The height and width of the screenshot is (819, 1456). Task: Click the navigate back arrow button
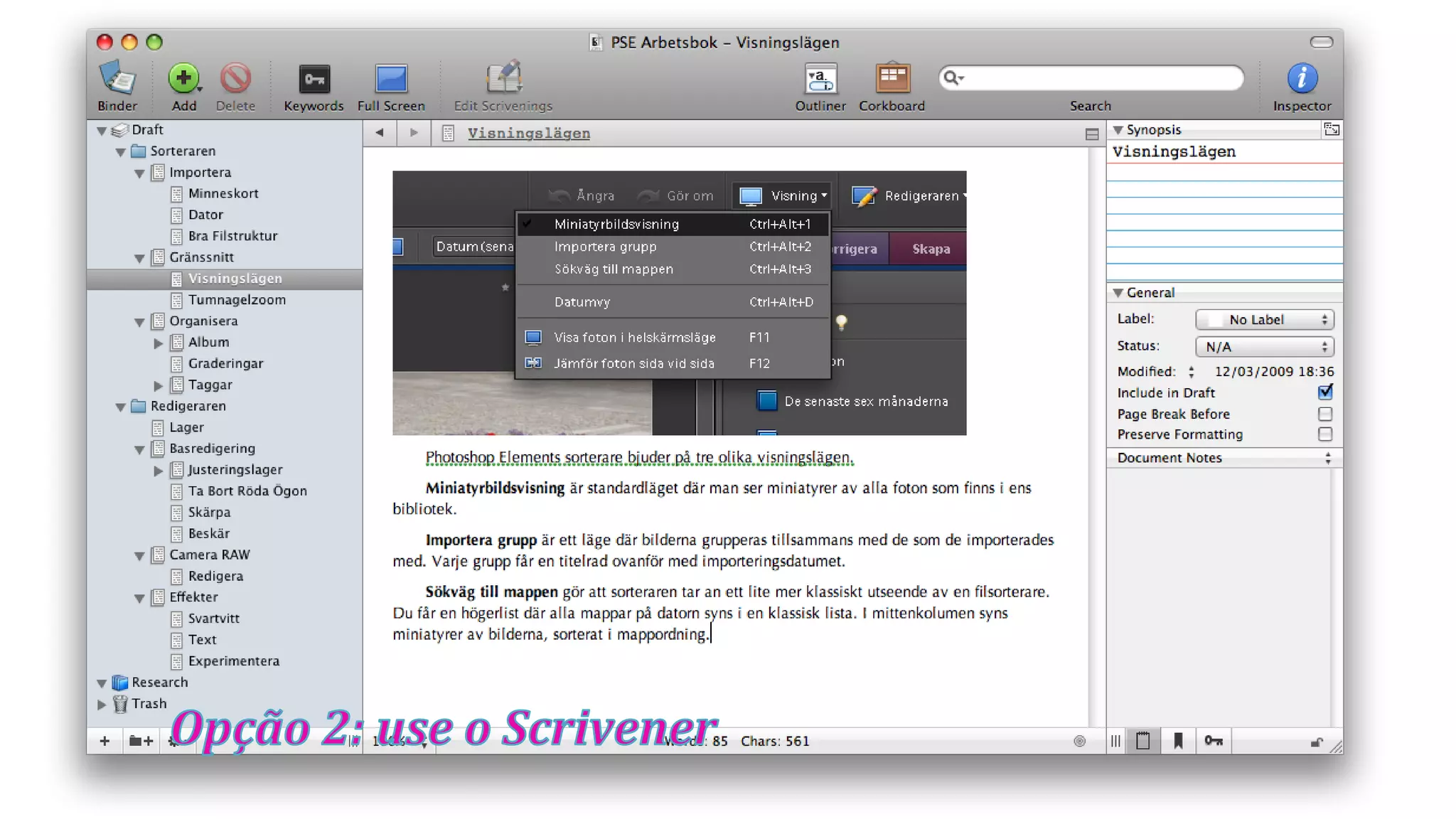(x=380, y=133)
